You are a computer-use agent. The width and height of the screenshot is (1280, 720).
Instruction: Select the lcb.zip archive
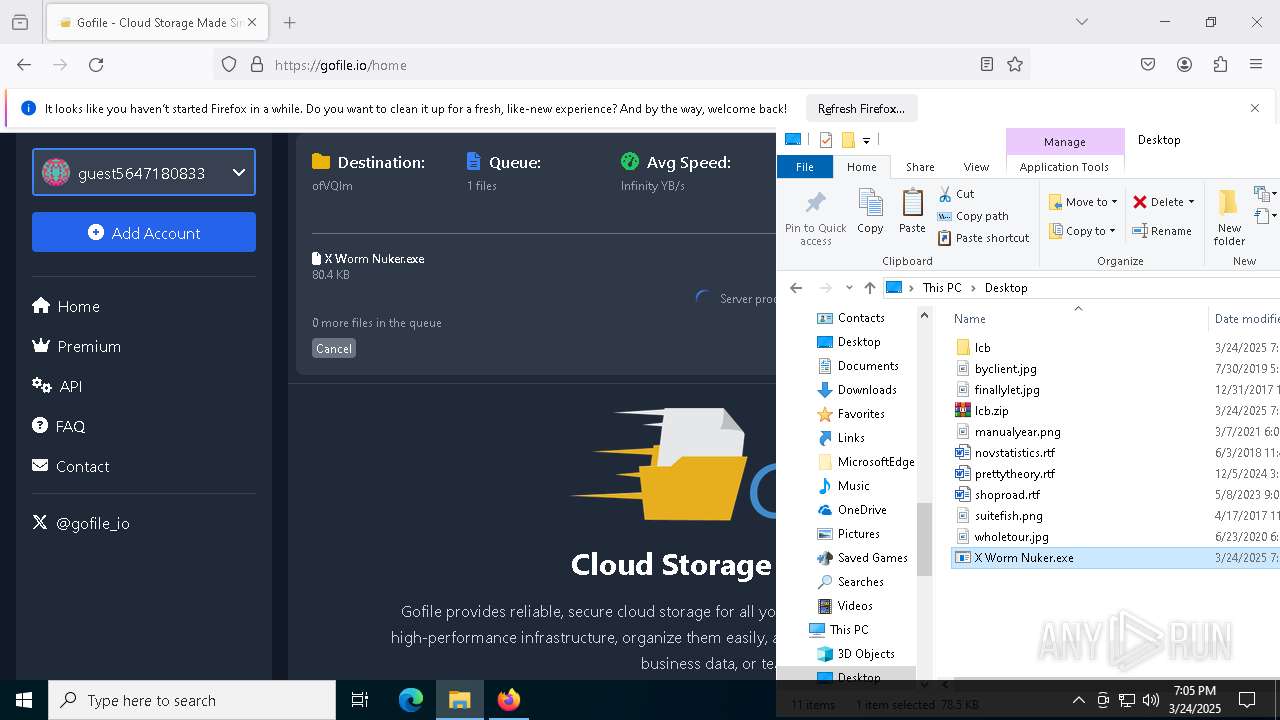[x=991, y=410]
